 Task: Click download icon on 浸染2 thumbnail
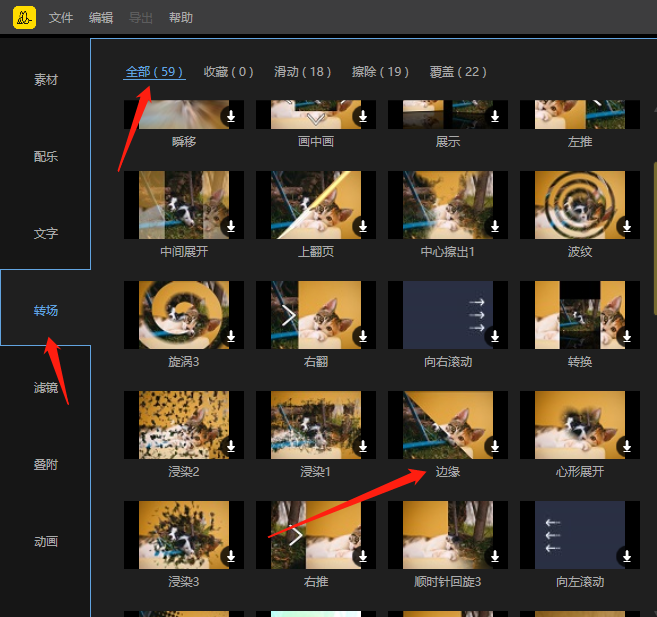coord(231,446)
